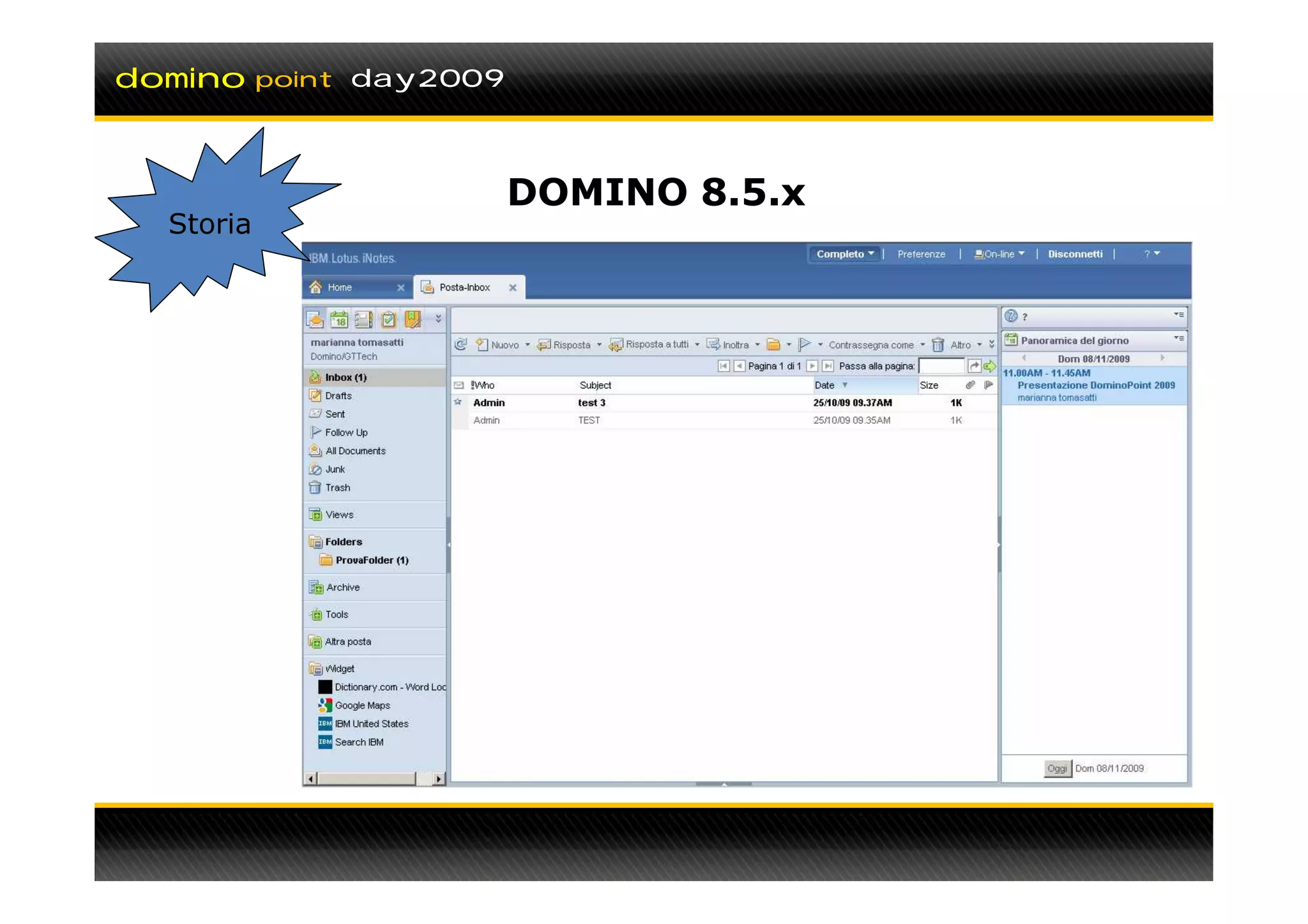
Task: Open the Follow Up view
Action: pos(346,433)
